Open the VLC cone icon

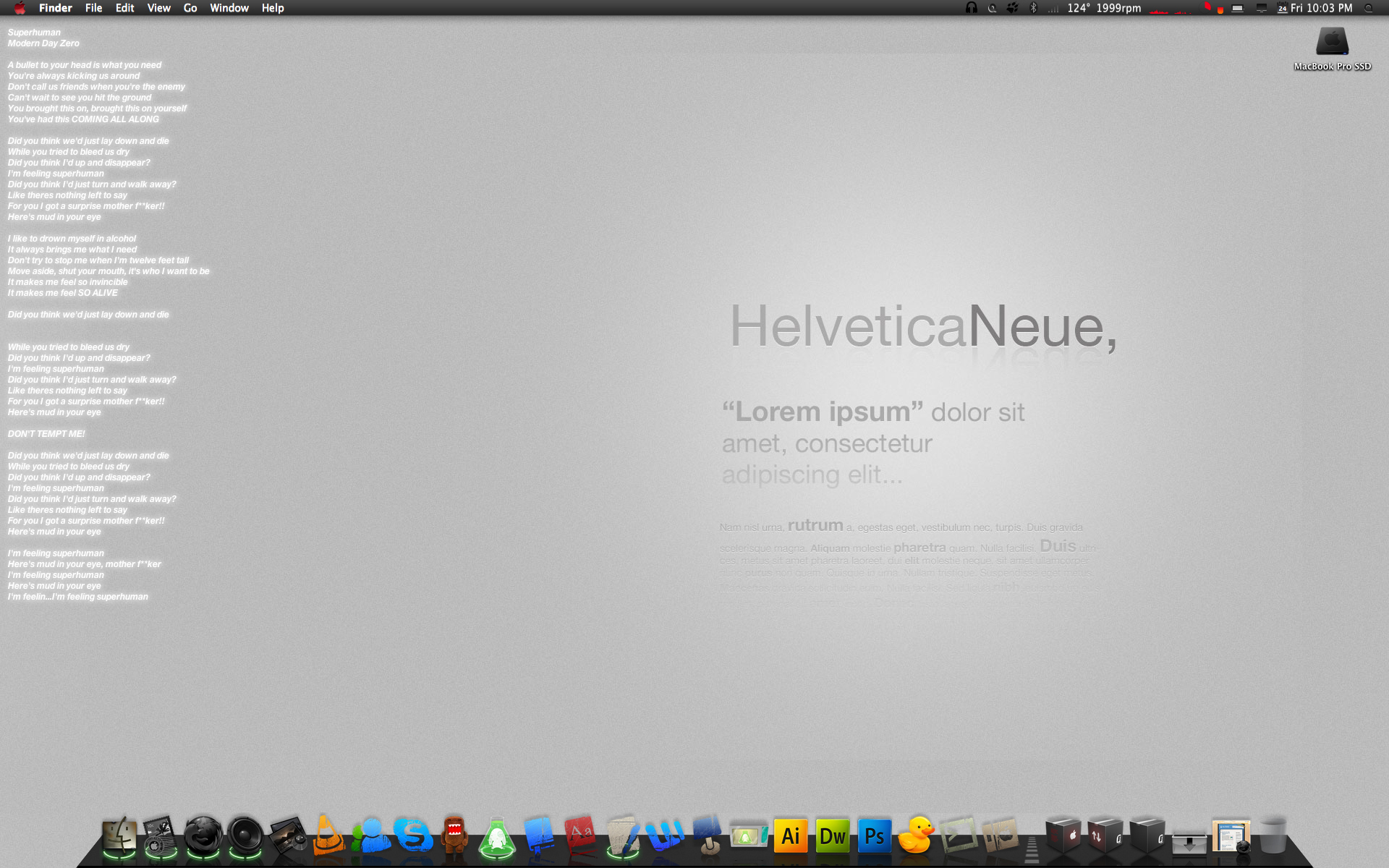click(328, 837)
